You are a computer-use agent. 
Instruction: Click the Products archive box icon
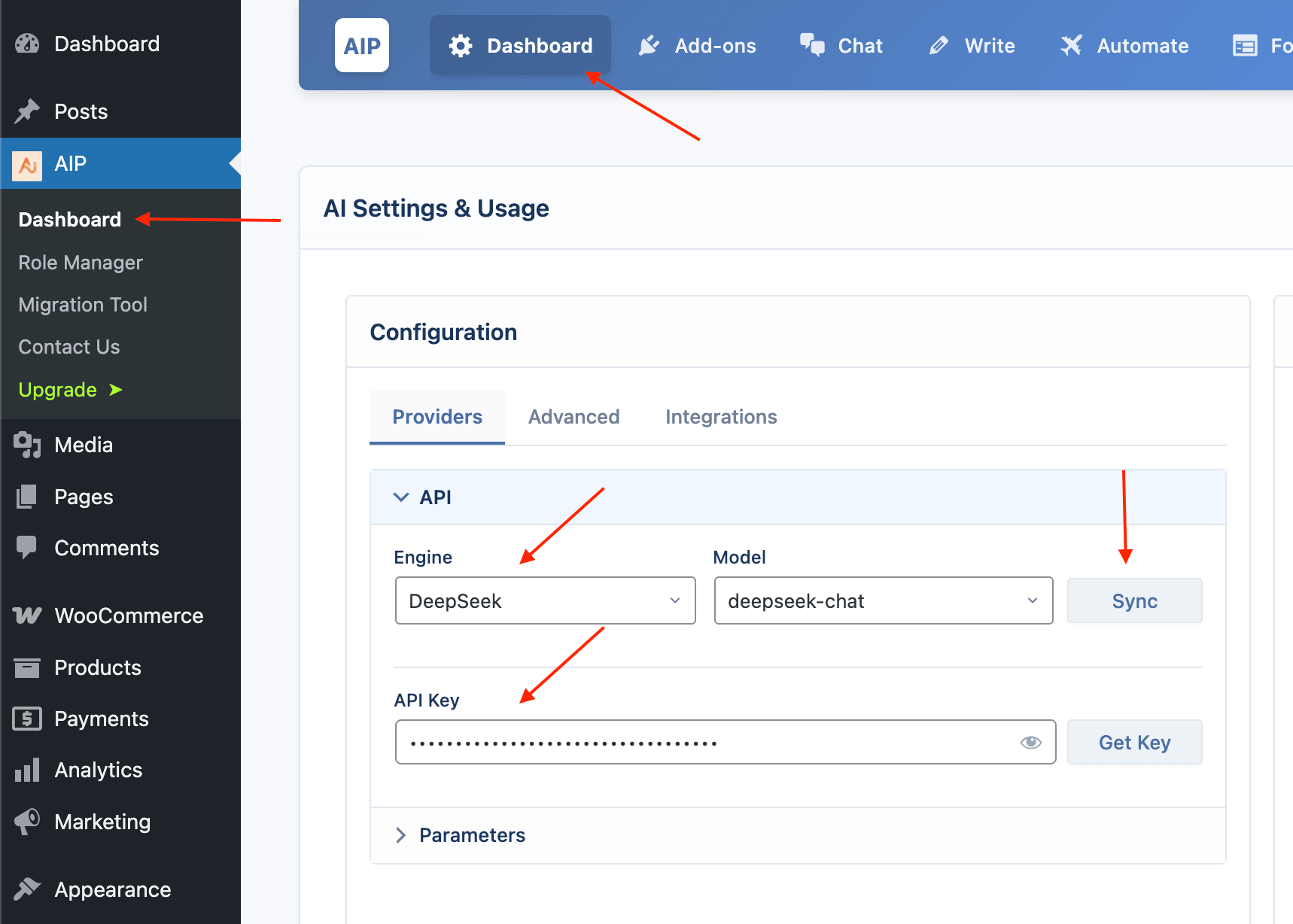[x=27, y=667]
